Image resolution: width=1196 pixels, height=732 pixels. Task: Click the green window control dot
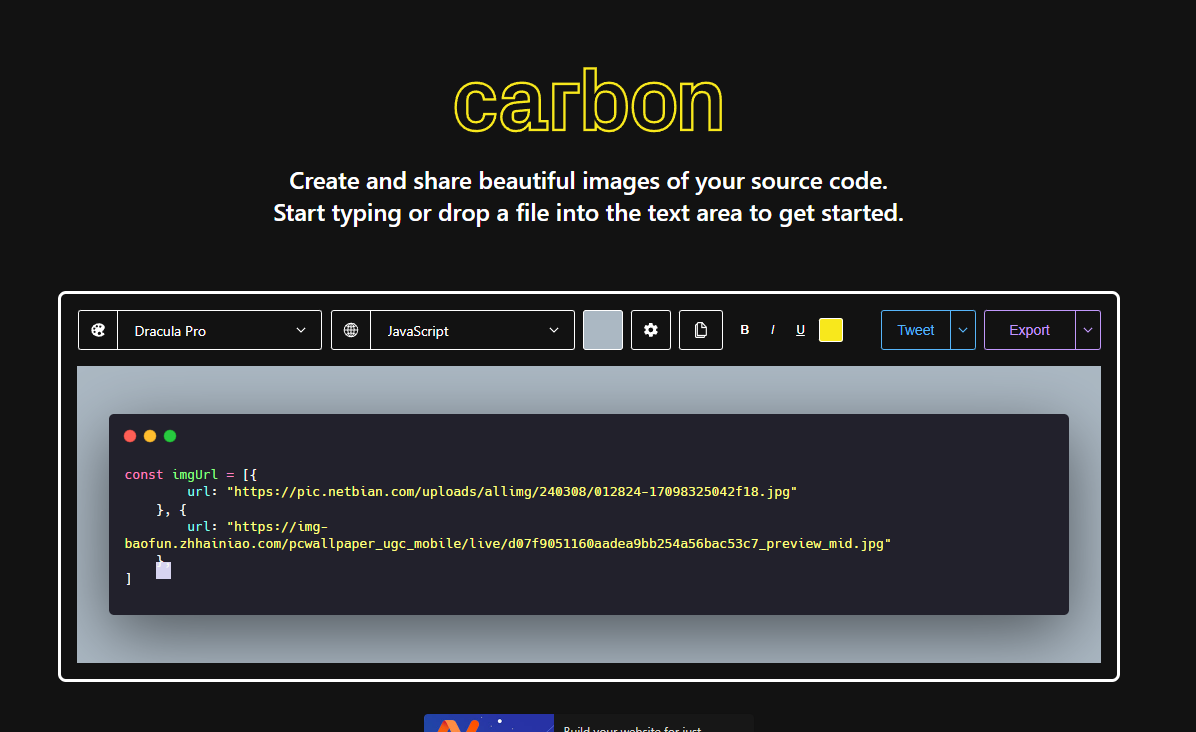point(170,436)
